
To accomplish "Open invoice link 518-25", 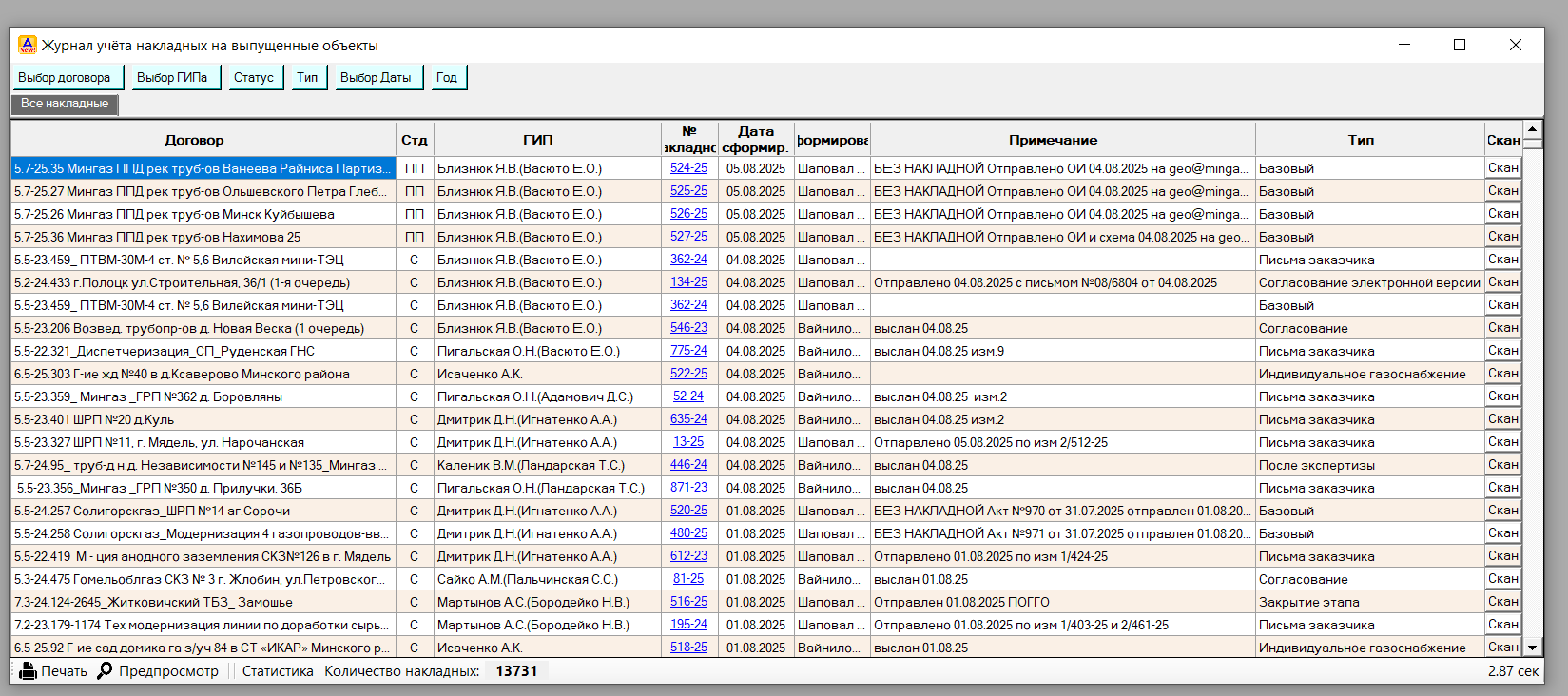I will (x=688, y=648).
